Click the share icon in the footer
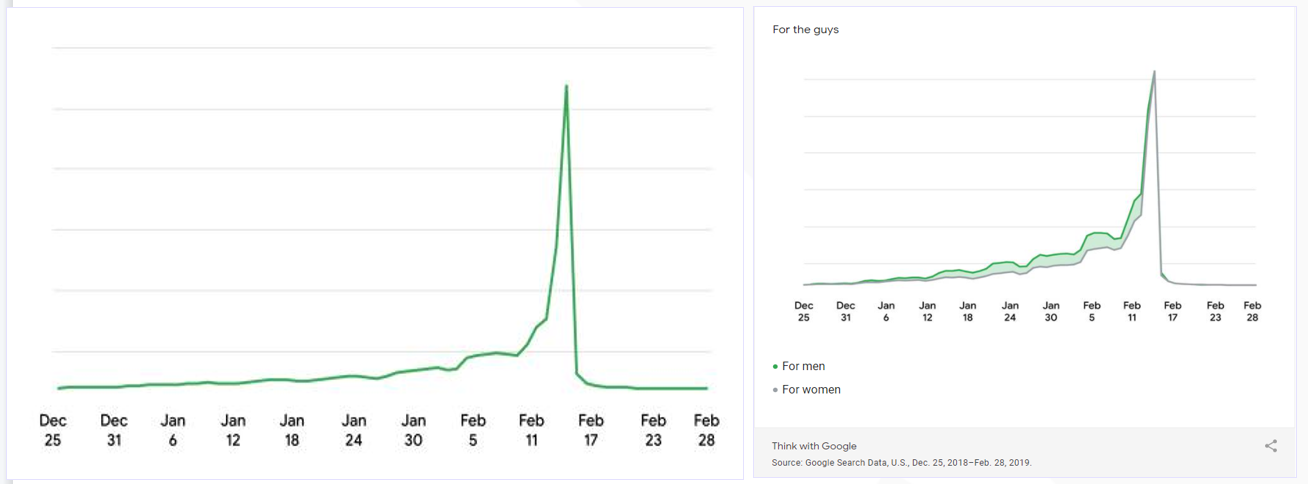 tap(1271, 446)
